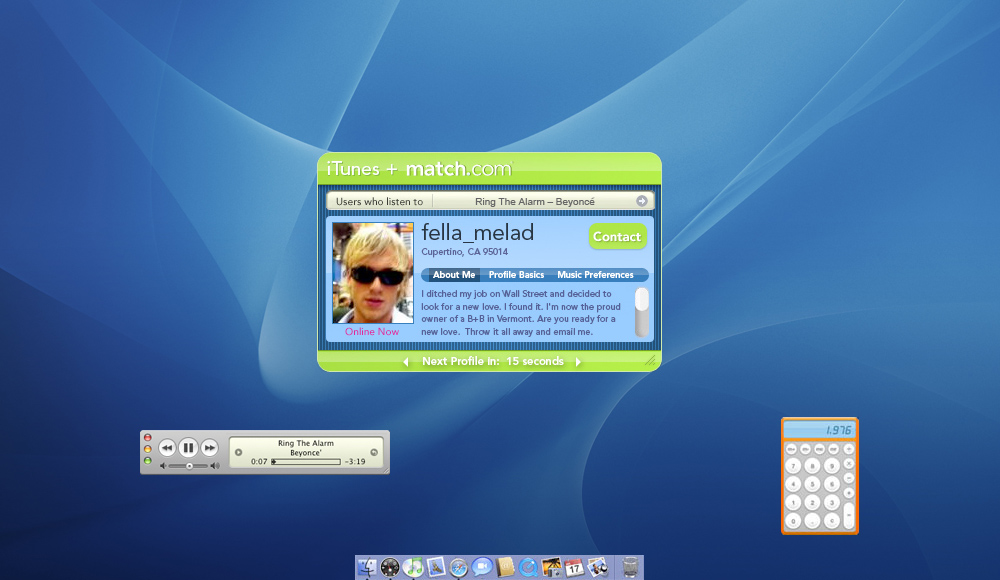Click the fella_melad profile photo
1000x580 pixels.
[373, 273]
